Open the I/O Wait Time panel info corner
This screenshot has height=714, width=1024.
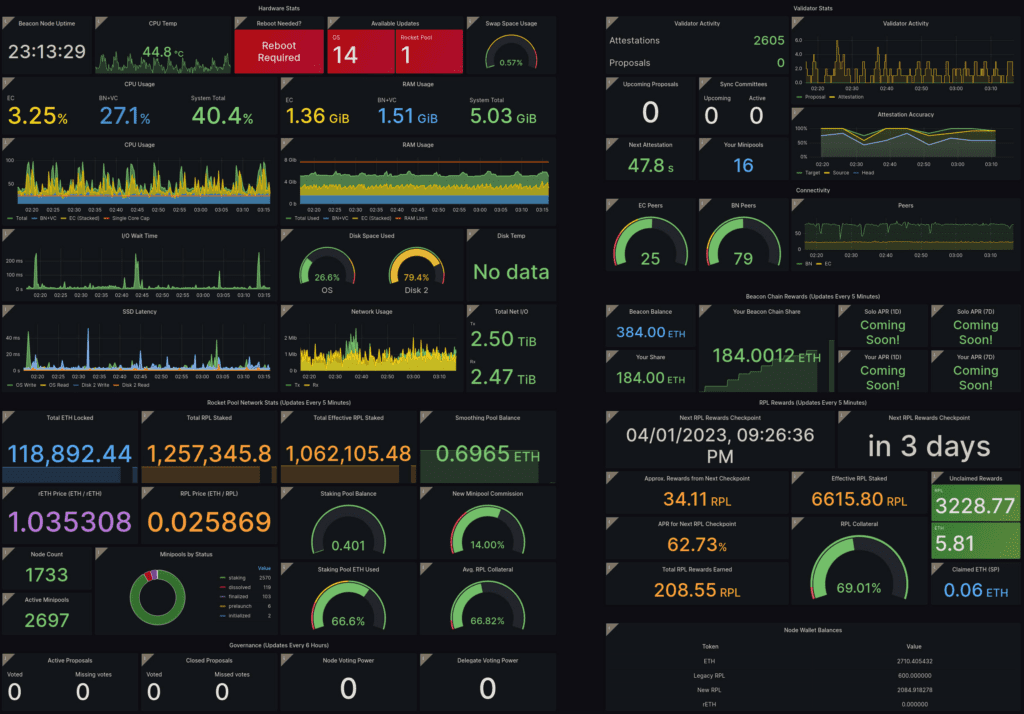point(7,235)
